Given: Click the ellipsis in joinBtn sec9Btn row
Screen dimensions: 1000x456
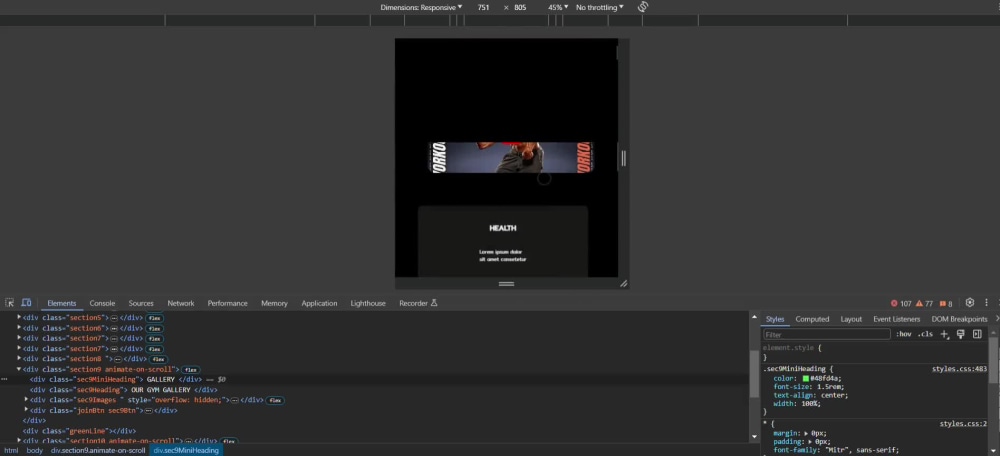Looking at the screenshot, I should click(151, 411).
